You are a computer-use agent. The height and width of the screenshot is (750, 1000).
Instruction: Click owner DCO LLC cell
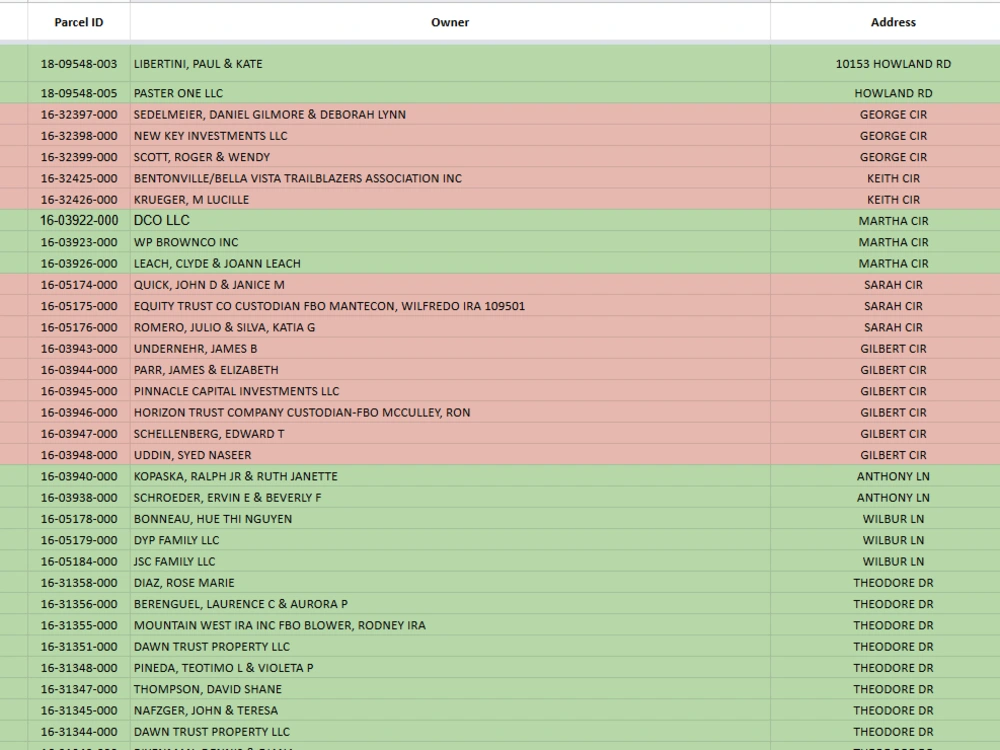point(450,221)
